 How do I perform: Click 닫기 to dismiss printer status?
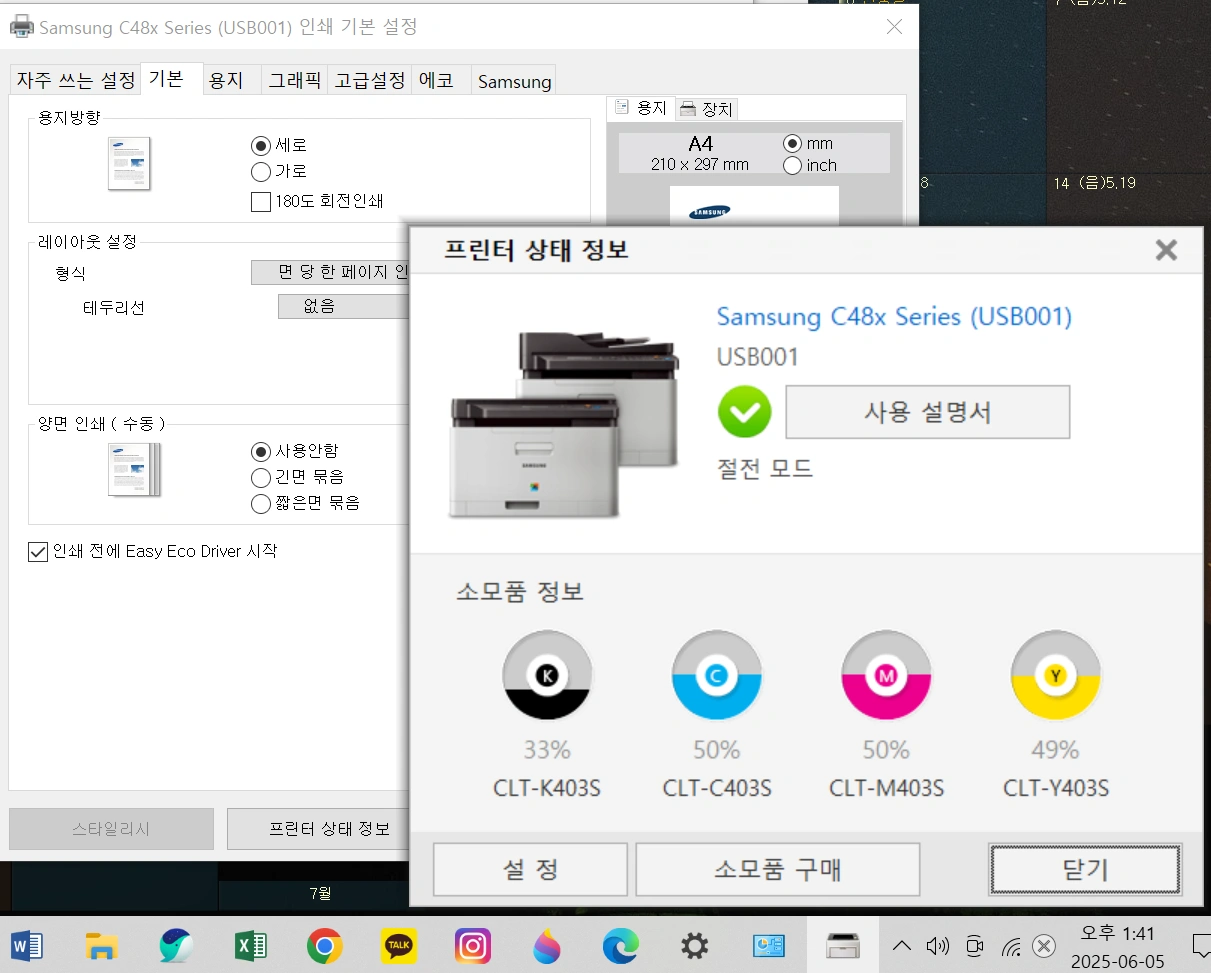click(1085, 869)
